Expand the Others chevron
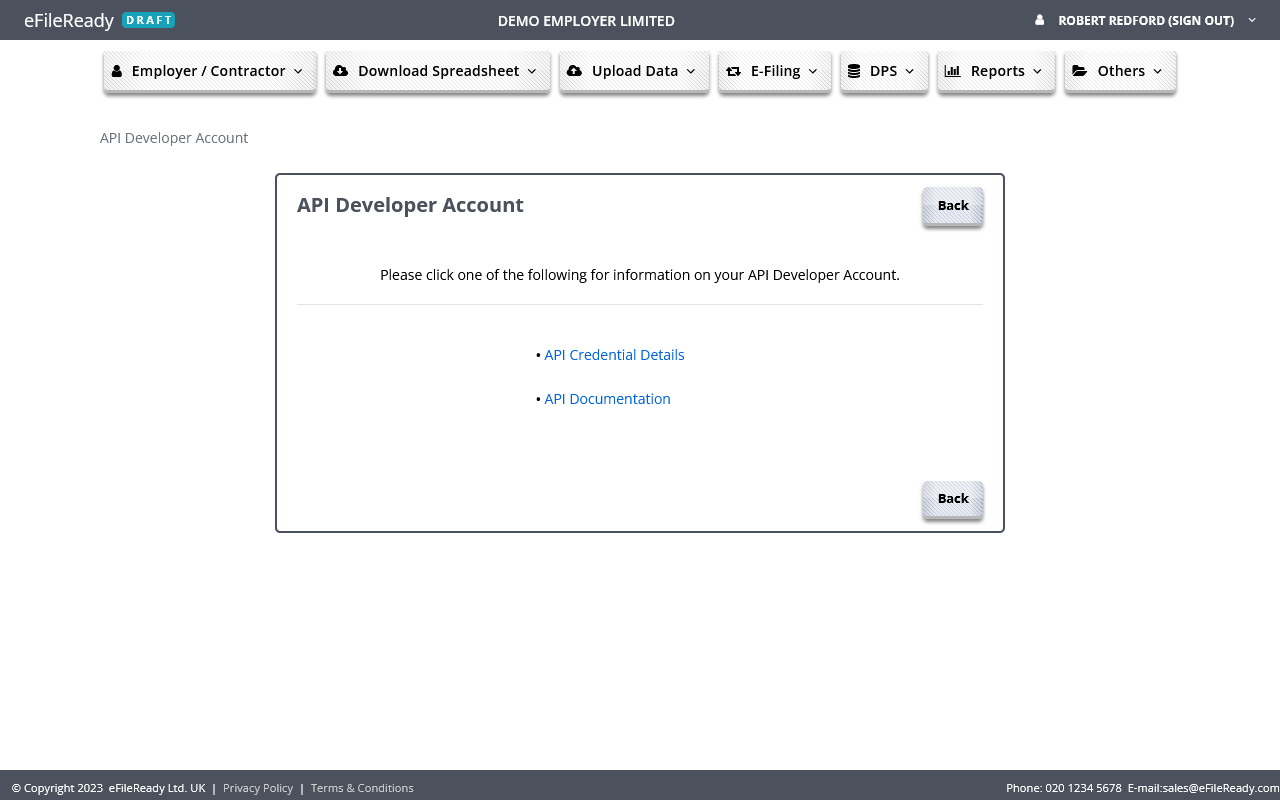1280x800 pixels. [1158, 72]
